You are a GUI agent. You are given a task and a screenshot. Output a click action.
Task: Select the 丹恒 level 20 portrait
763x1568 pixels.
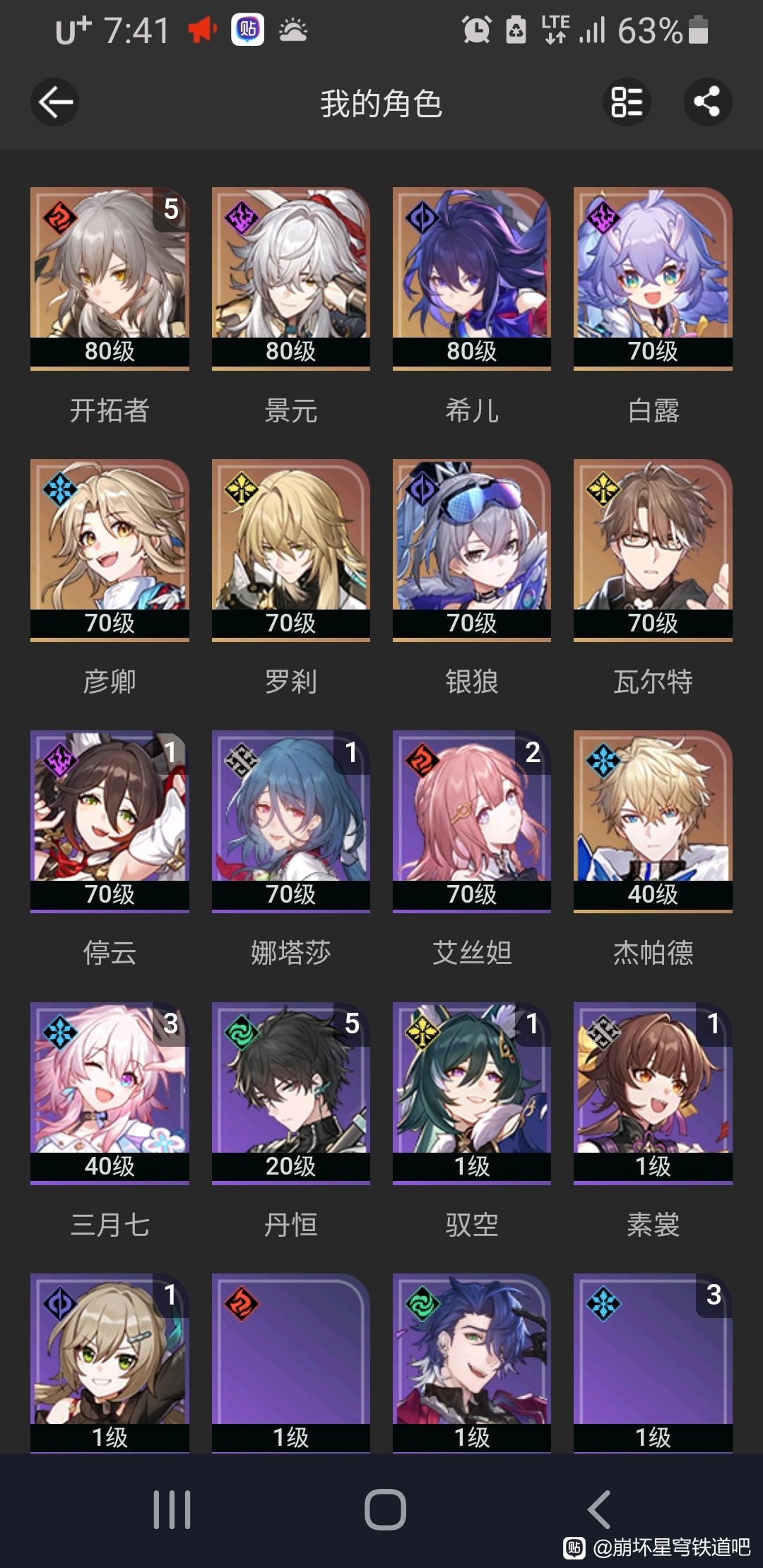click(x=291, y=1093)
